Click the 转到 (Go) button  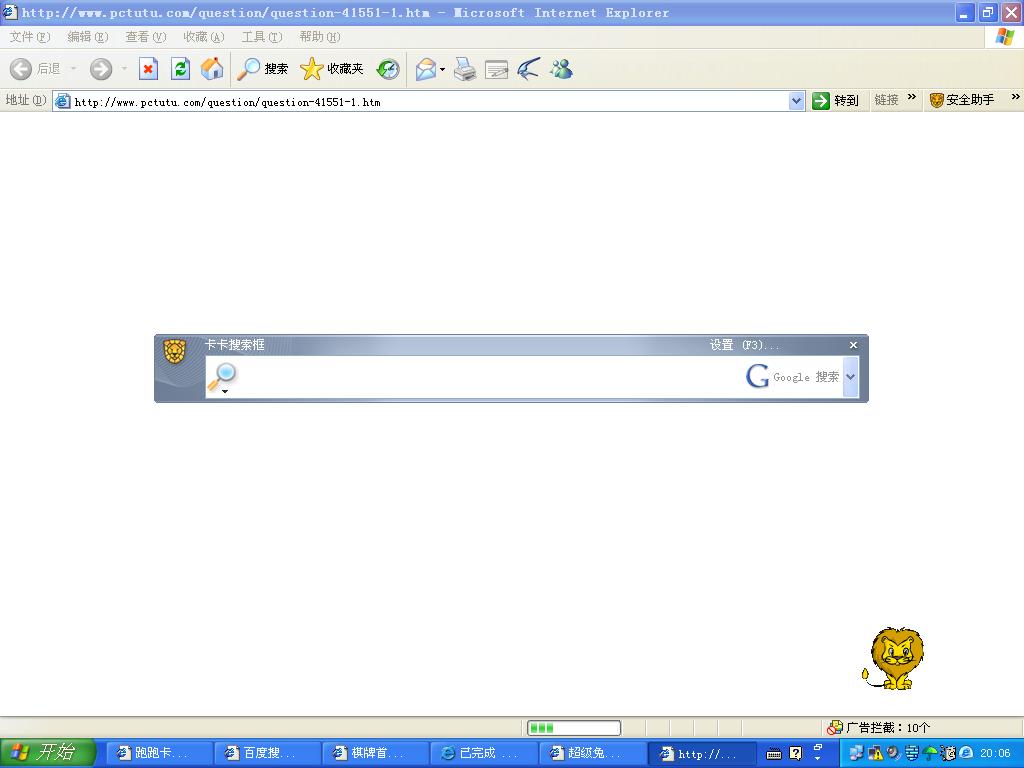(x=835, y=101)
